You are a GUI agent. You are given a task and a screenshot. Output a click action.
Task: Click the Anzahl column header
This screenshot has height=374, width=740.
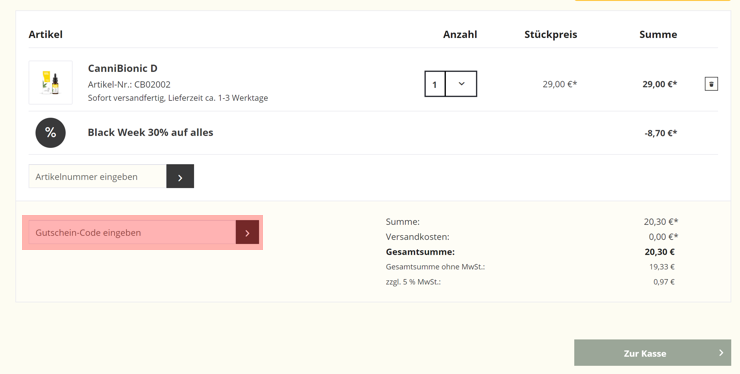pos(460,34)
